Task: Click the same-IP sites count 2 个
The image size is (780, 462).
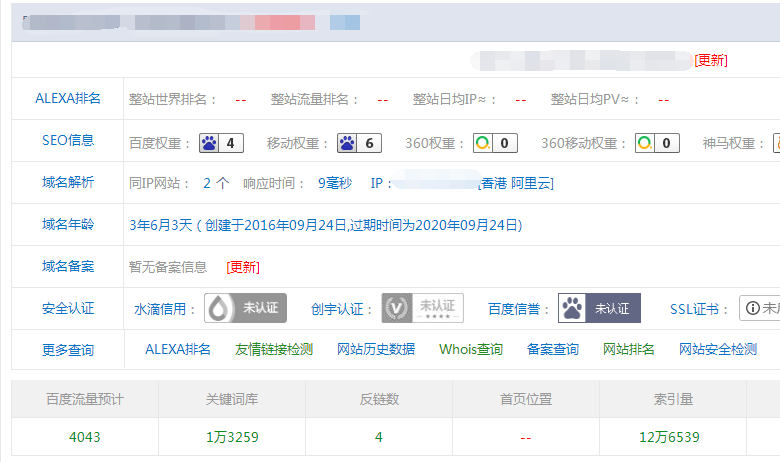Action: point(216,183)
